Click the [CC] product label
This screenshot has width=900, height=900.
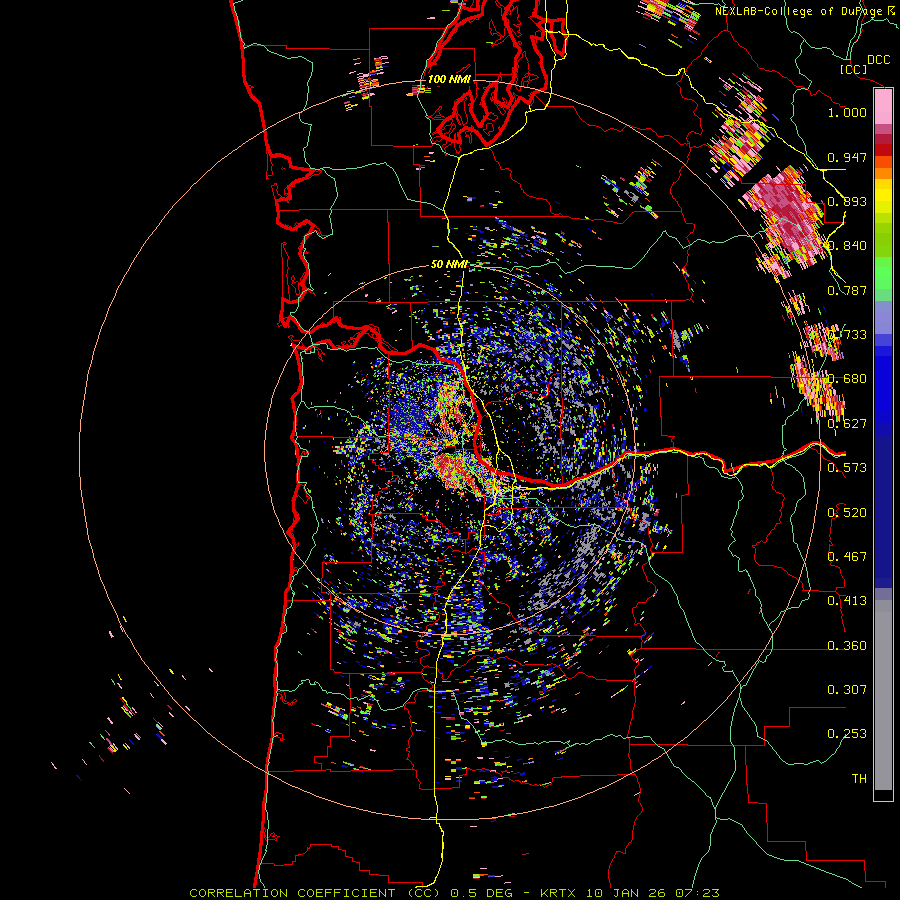click(x=853, y=69)
